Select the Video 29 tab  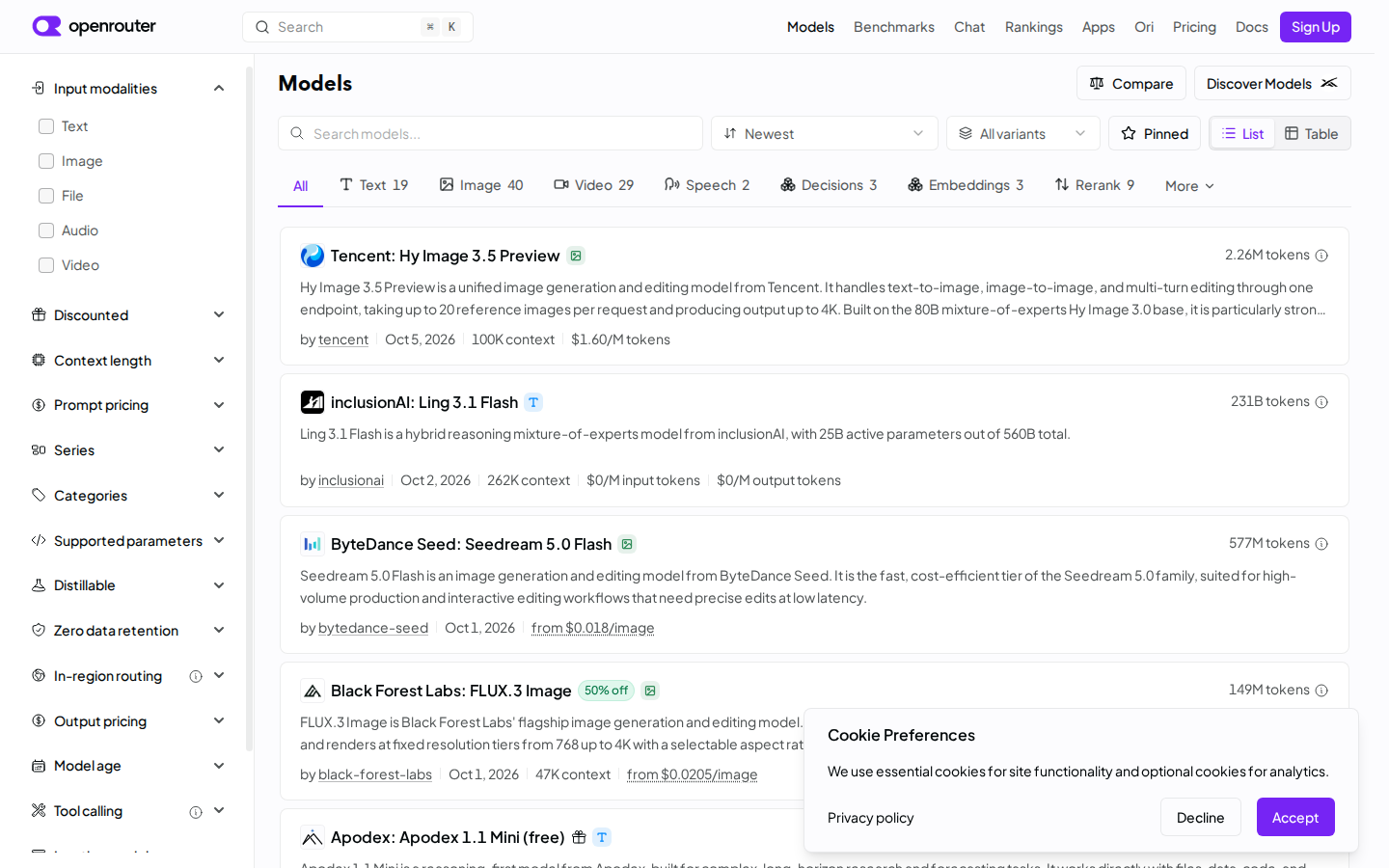[x=594, y=185]
